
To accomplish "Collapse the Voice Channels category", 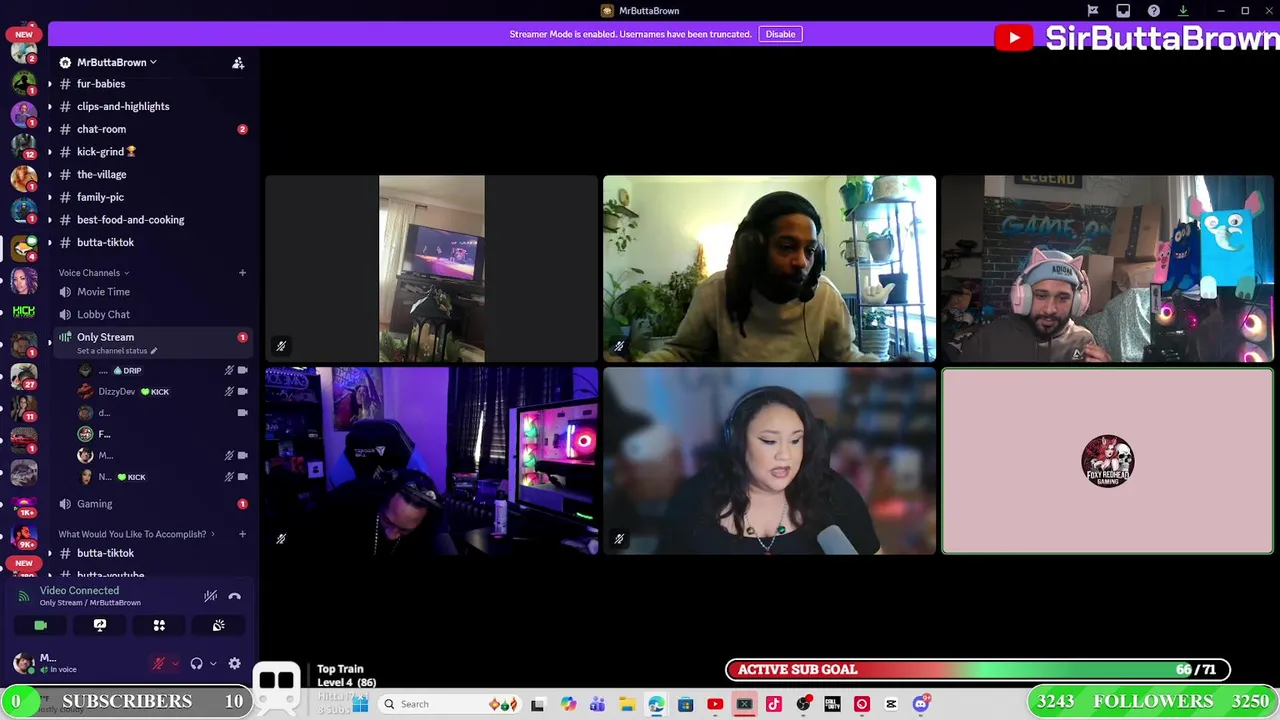I will [93, 272].
